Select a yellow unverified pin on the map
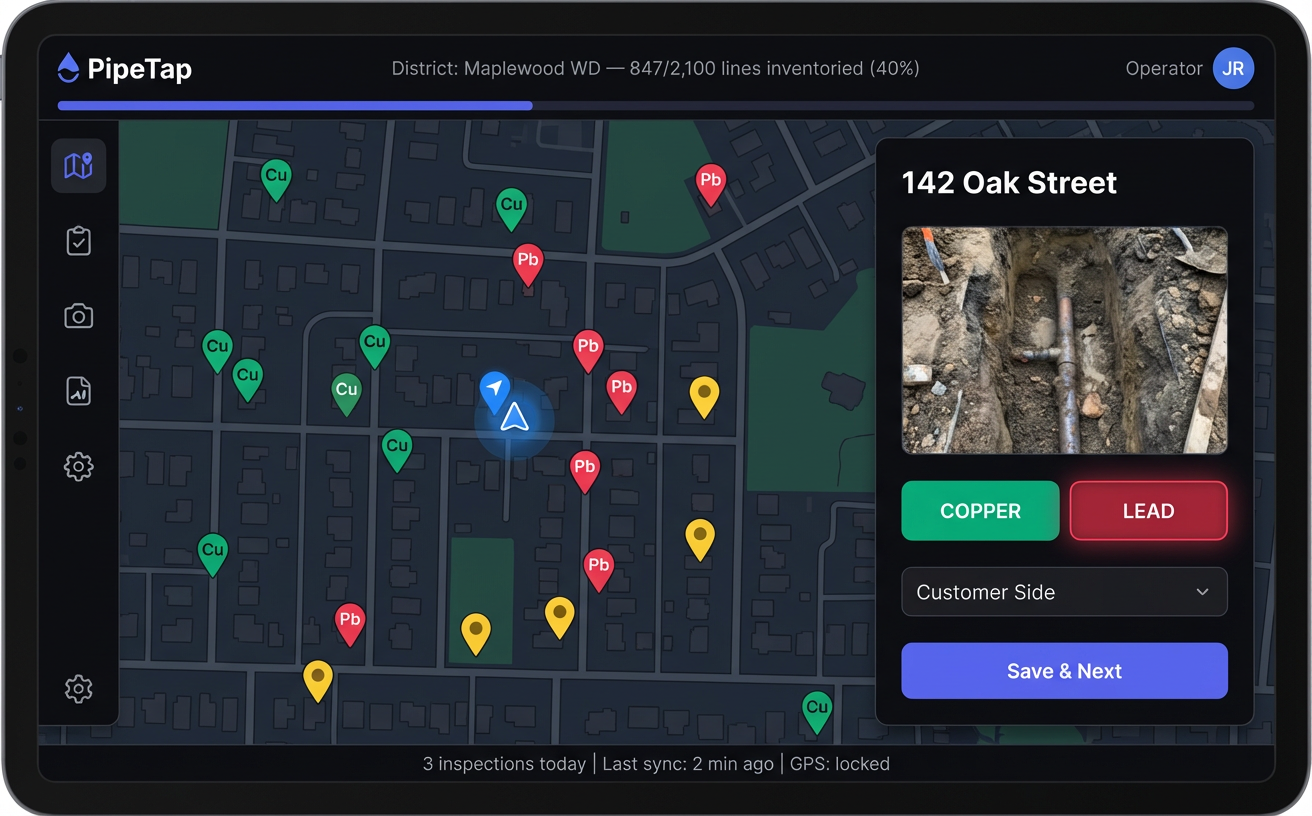1312x816 pixels. pyautogui.click(x=703, y=396)
